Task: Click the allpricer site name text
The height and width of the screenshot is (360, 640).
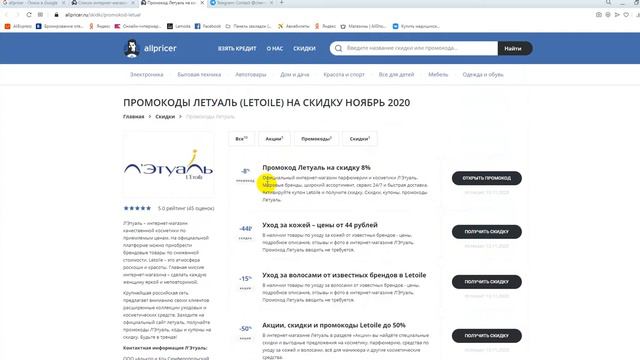Action: coord(160,48)
